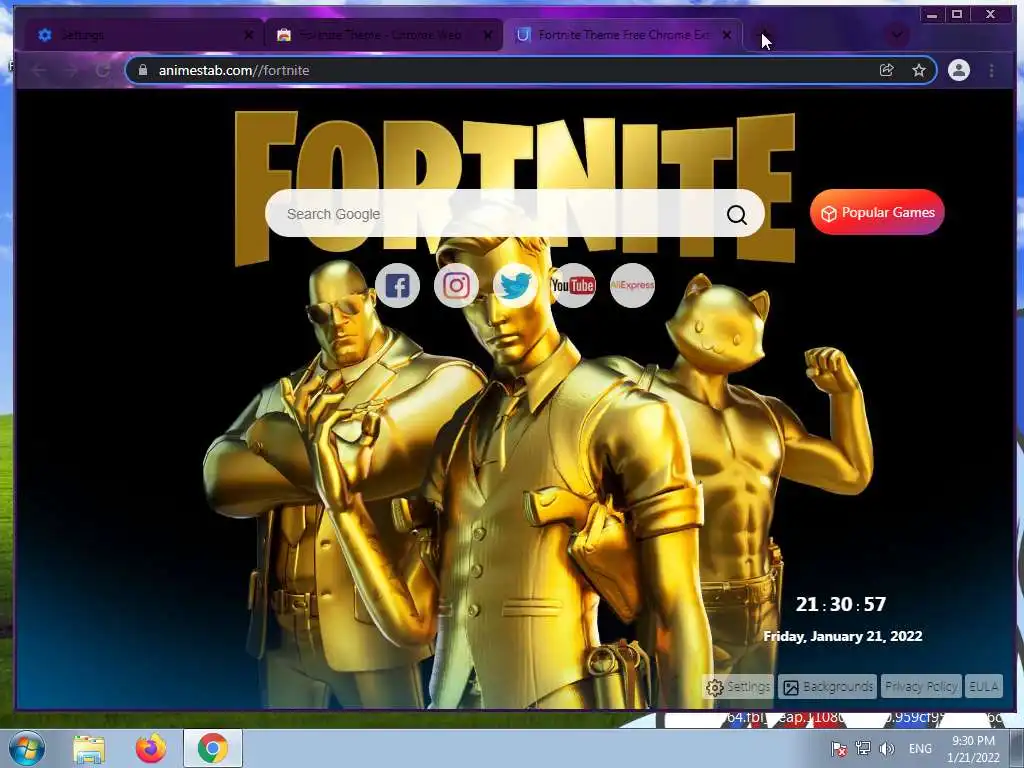Close the Fortnite Theme Free Chrome Ext tab
This screenshot has width=1024, height=768.
point(727,35)
